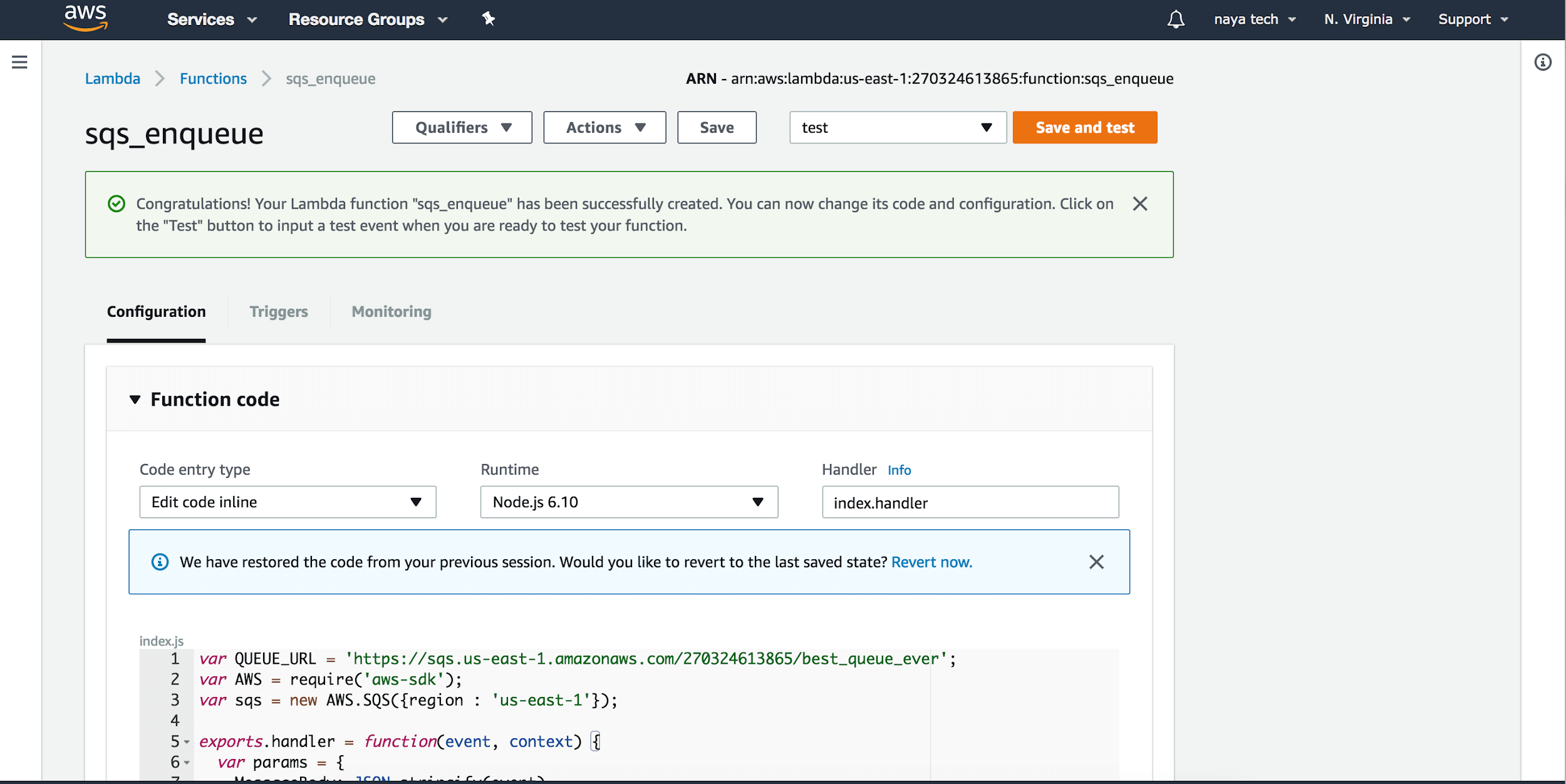Click the ARN text at top
Viewport: 1566px width, 784px height.
click(x=930, y=79)
